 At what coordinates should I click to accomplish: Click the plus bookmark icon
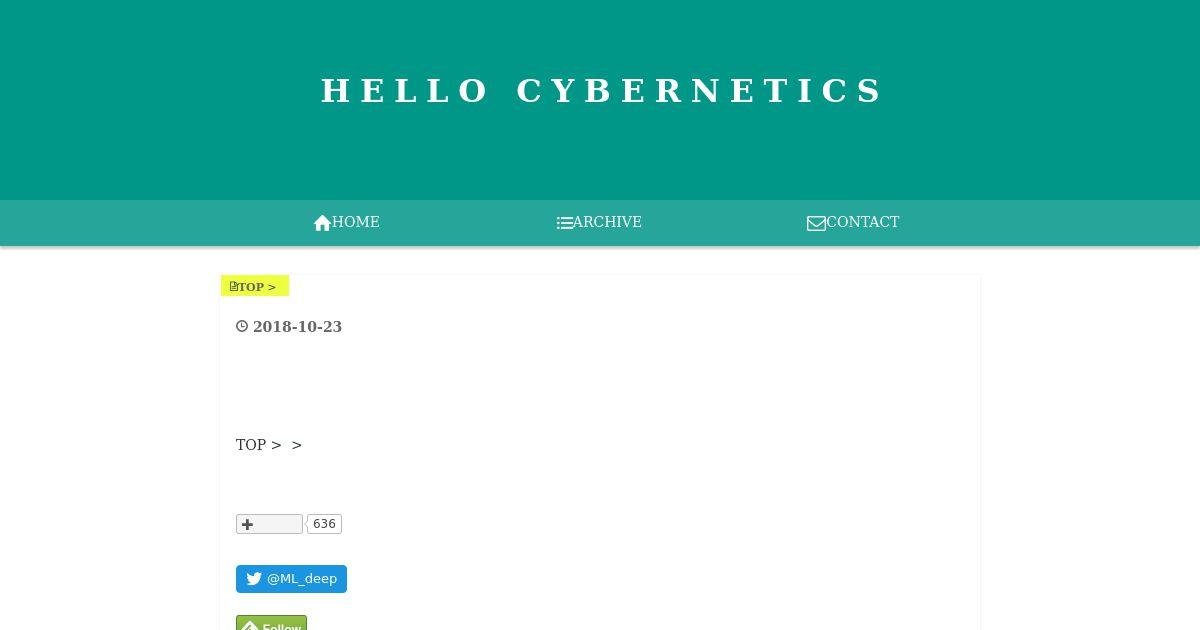tap(248, 524)
